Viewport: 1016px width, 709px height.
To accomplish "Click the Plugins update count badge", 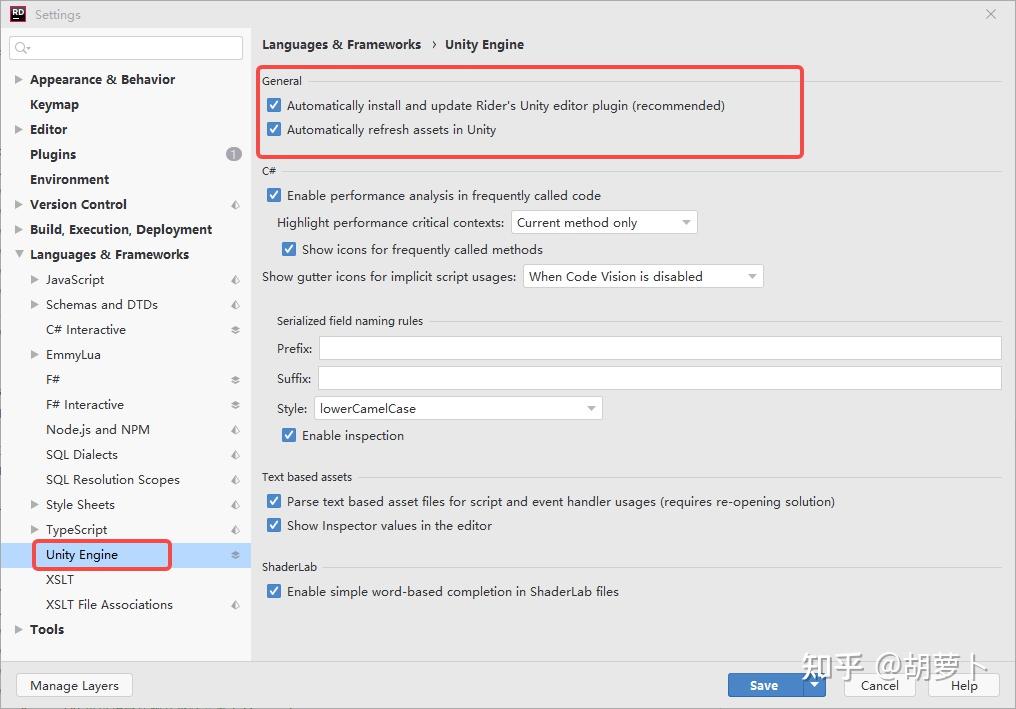I will point(233,154).
